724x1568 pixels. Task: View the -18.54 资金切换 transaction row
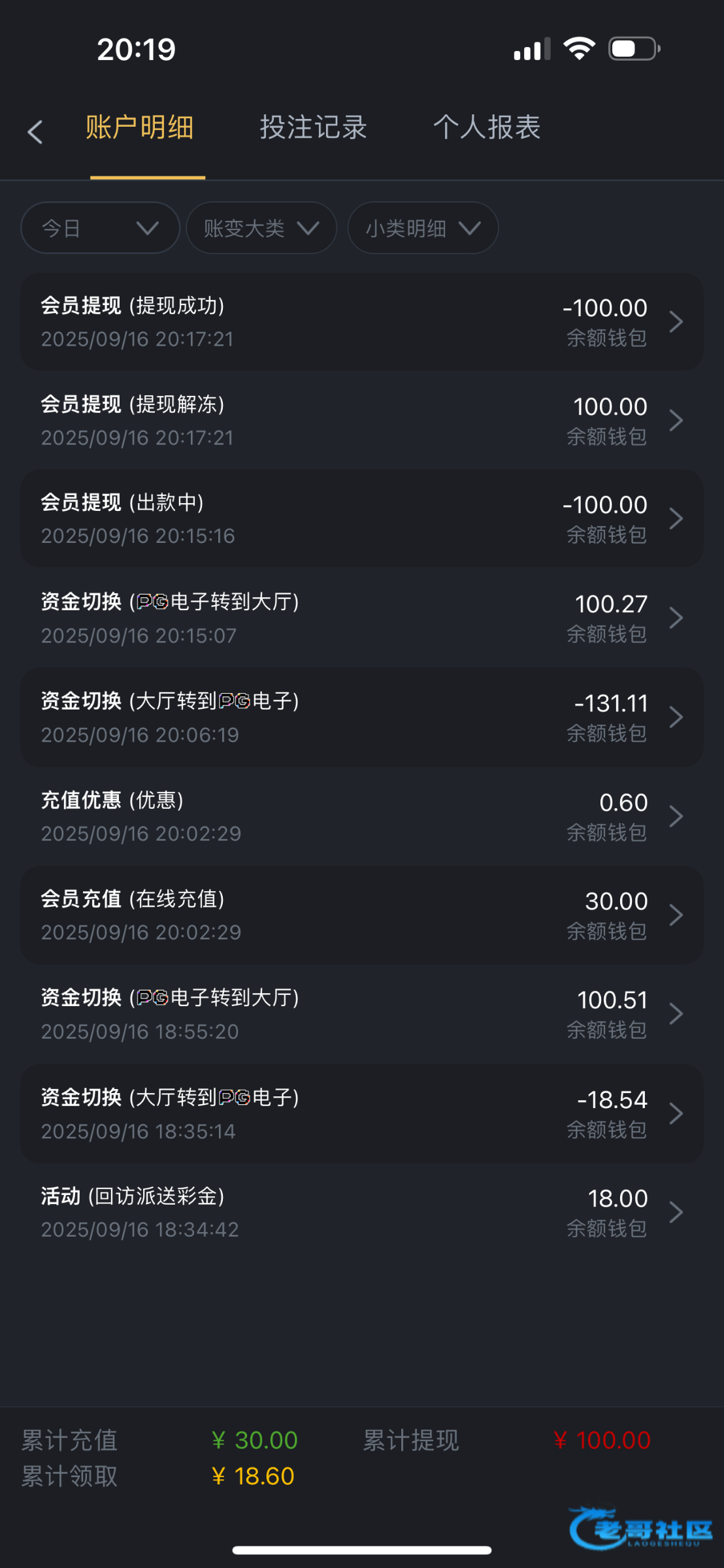click(361, 1113)
